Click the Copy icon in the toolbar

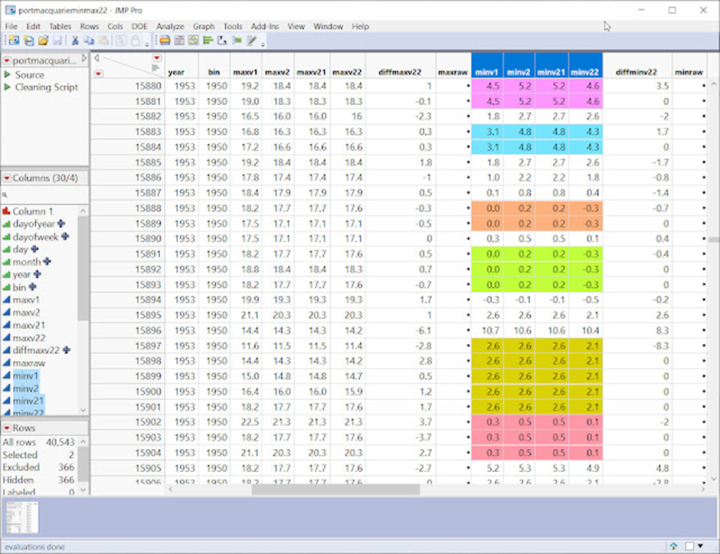tap(90, 41)
